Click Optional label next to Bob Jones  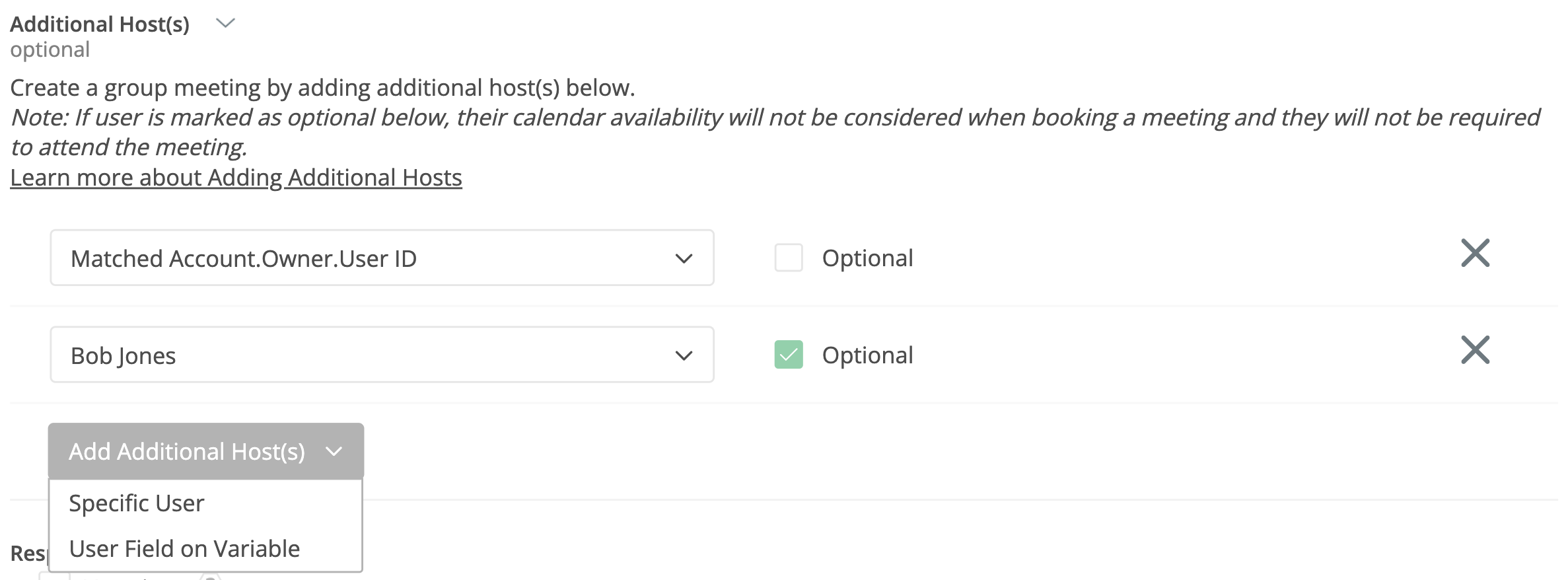coord(867,355)
